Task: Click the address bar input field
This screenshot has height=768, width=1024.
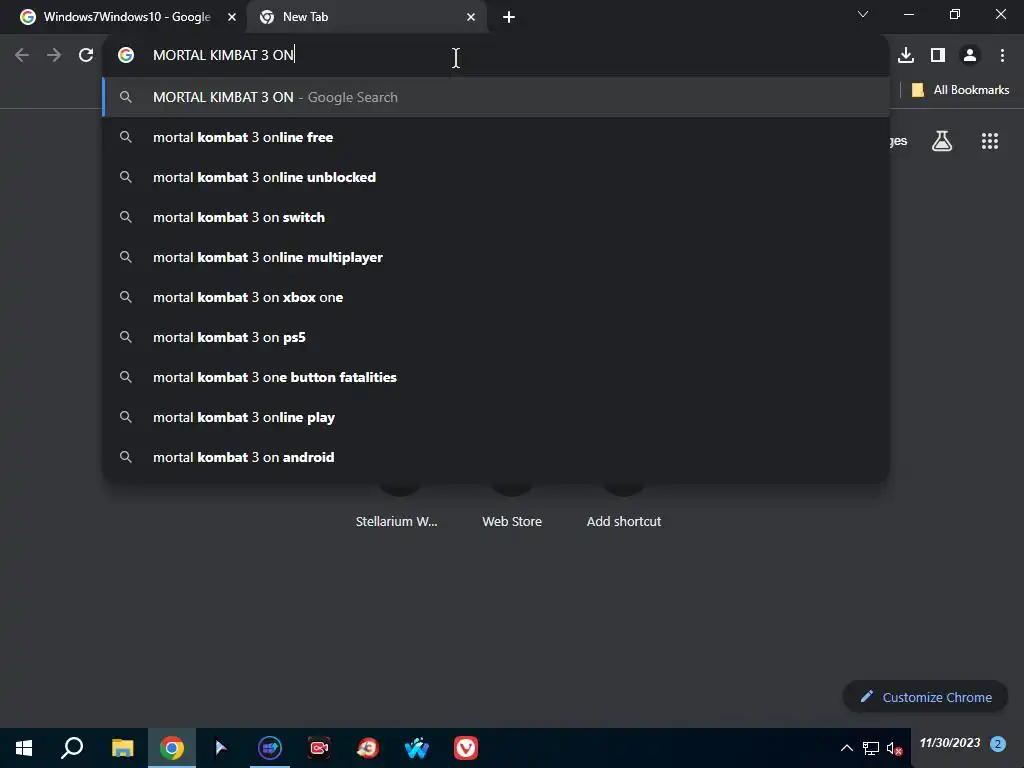Action: pos(496,55)
